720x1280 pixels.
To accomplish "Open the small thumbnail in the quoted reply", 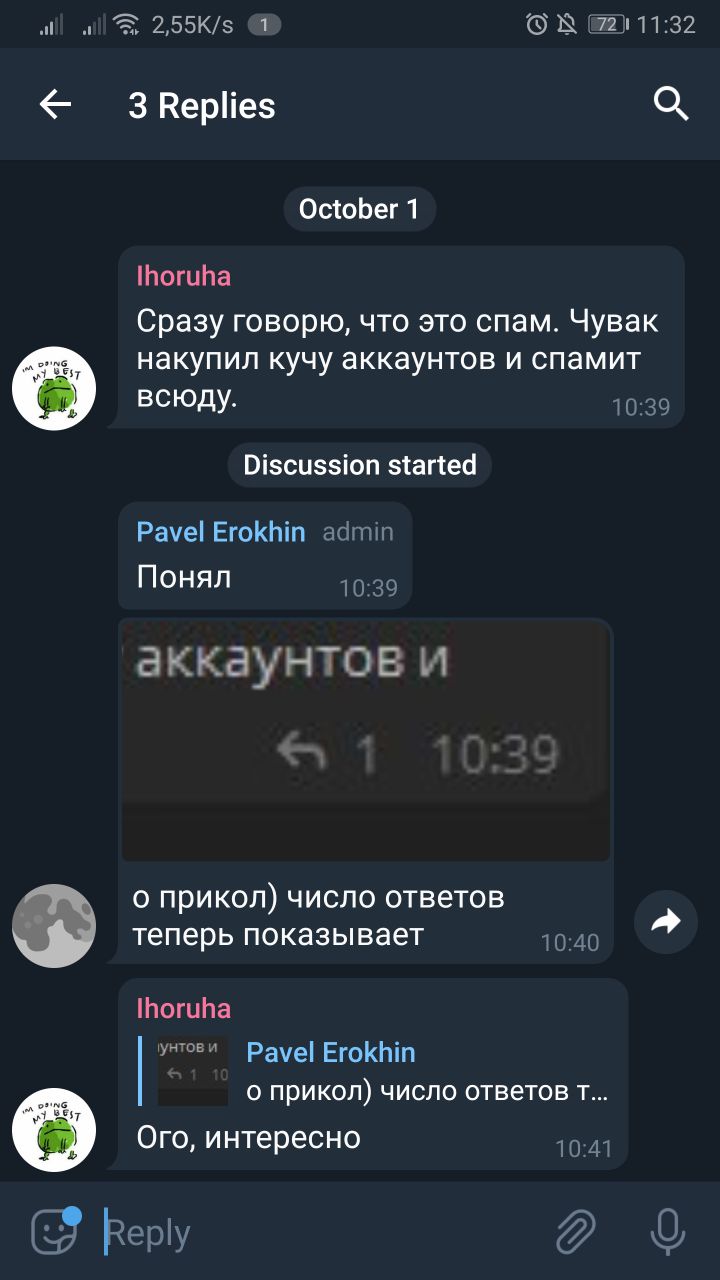I will (193, 1071).
